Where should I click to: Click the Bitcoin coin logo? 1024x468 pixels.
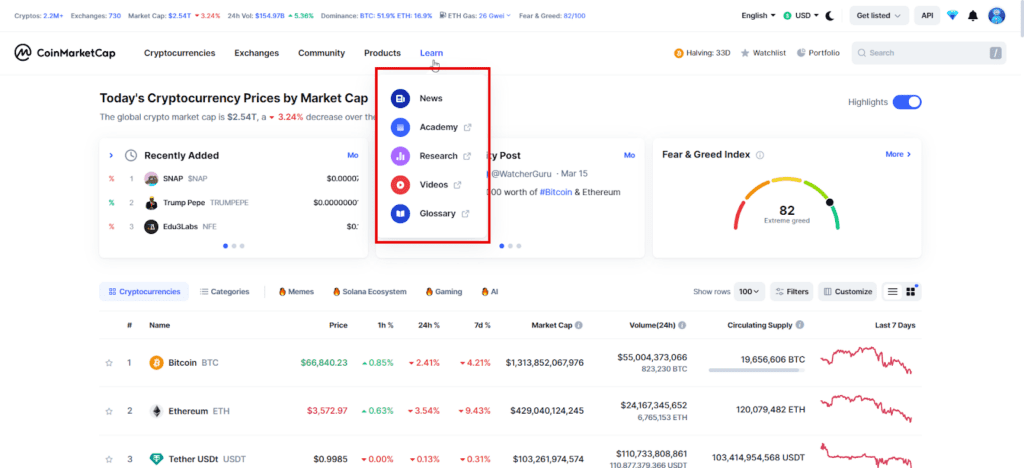[x=156, y=363]
